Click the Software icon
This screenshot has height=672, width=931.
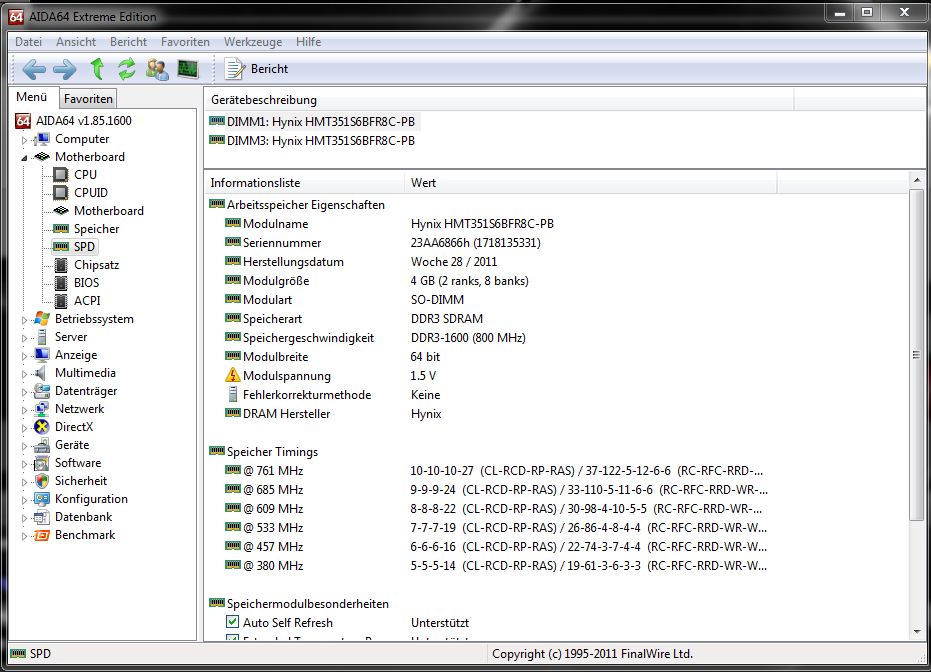(x=42, y=462)
